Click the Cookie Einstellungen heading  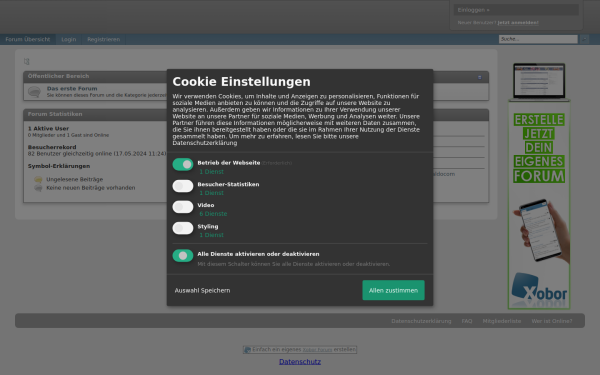point(241,82)
